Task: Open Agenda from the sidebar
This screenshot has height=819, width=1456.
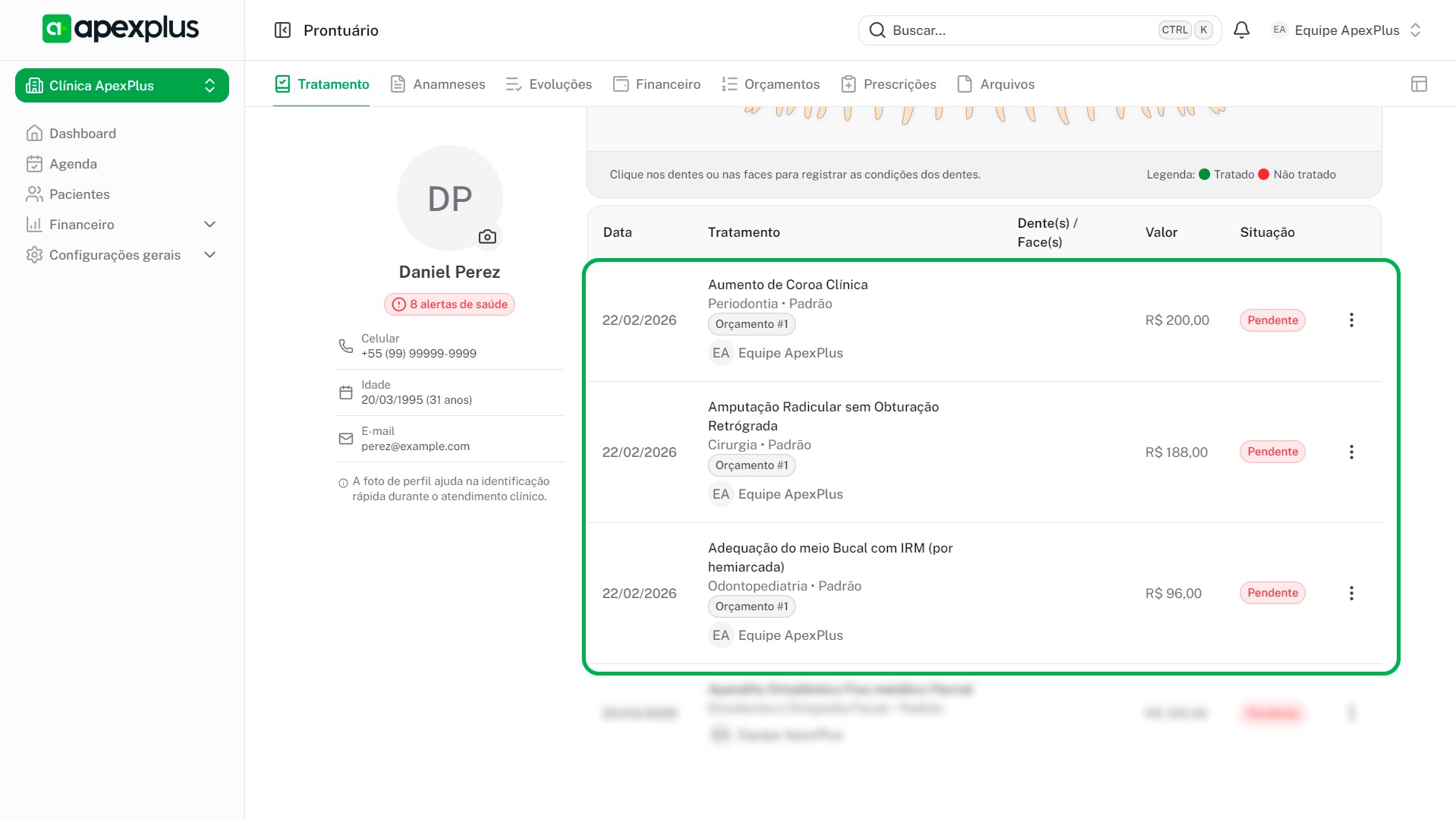Action: click(x=73, y=164)
